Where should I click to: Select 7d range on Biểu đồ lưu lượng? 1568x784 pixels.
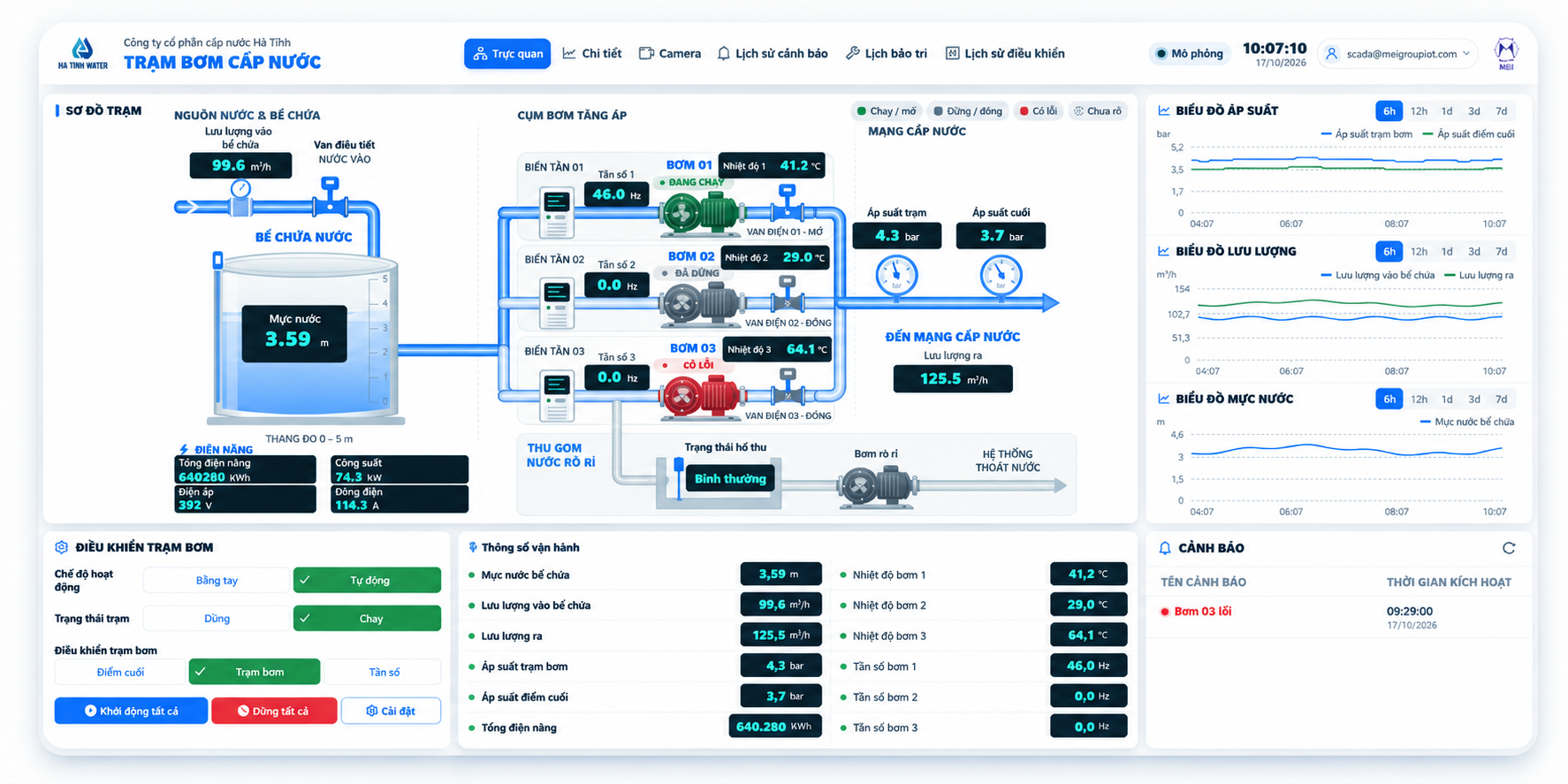point(1501,252)
